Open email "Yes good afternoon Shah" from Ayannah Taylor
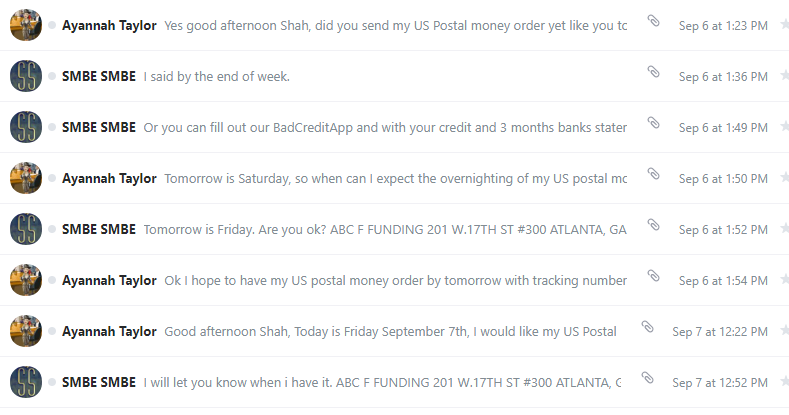Viewport: 789px width, 415px height. [394, 25]
